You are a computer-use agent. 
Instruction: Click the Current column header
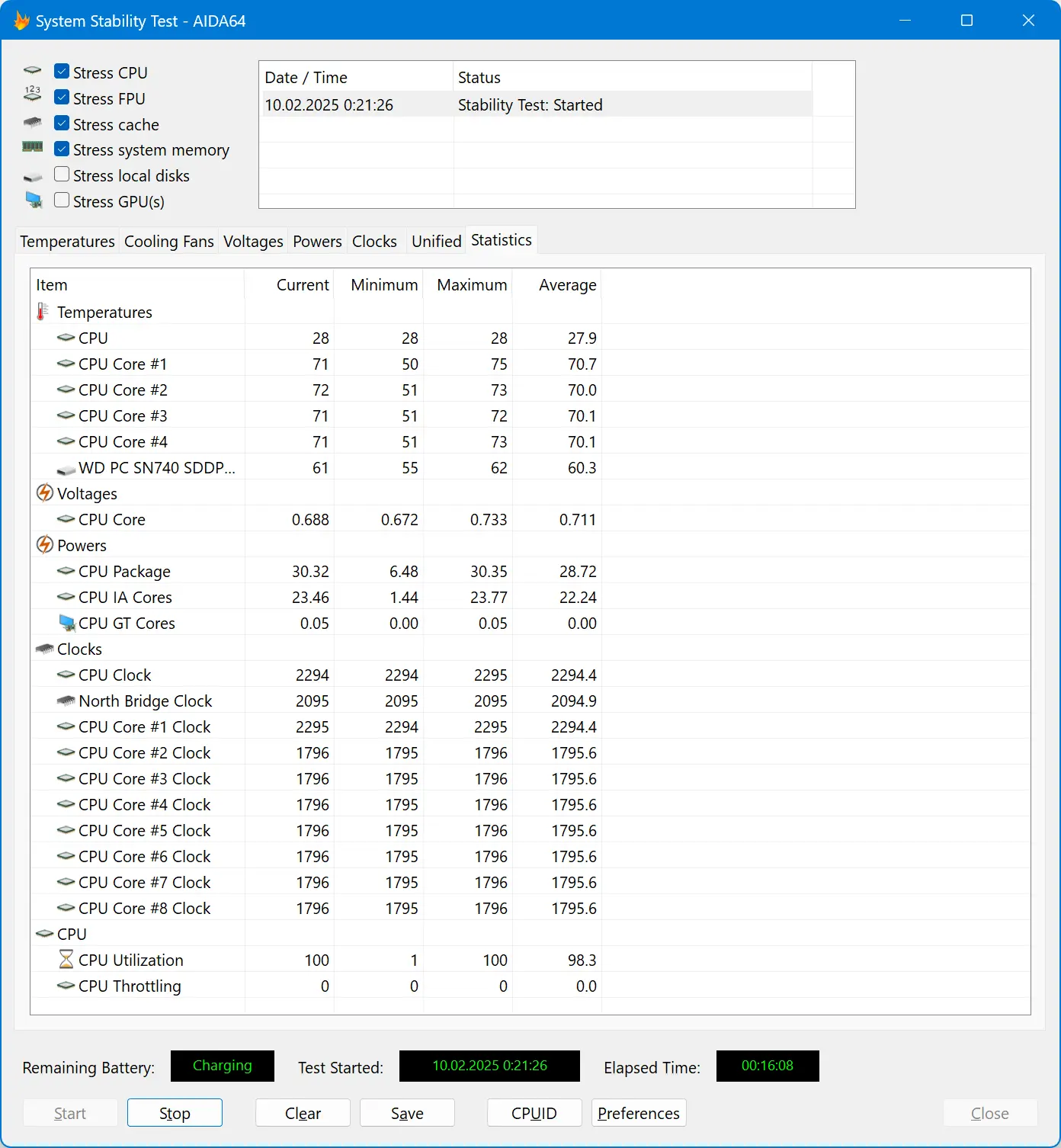[x=289, y=284]
